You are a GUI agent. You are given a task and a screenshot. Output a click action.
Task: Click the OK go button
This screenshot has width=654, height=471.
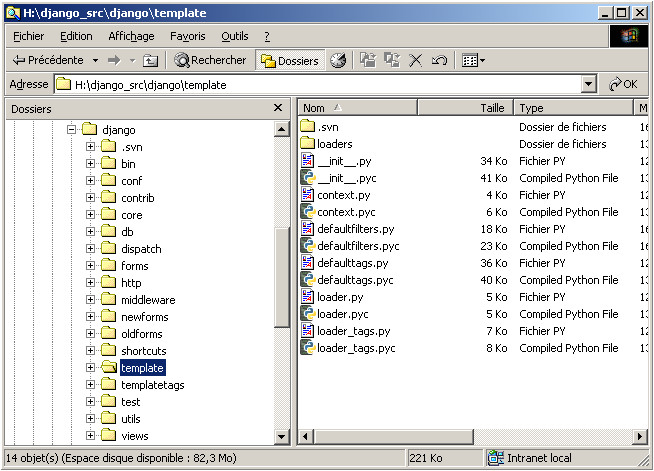622,85
